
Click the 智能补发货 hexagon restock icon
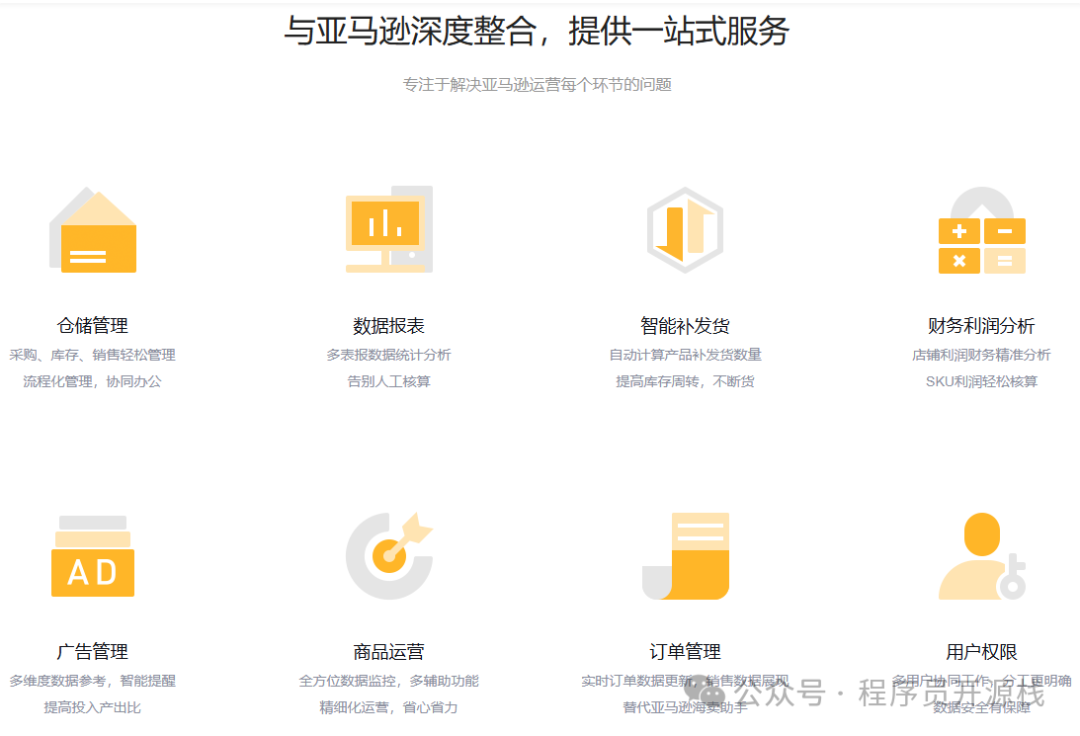tap(683, 228)
